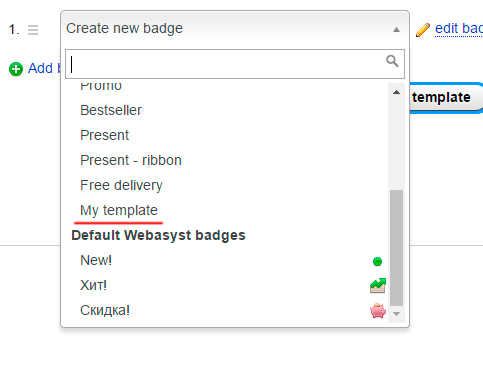Click the dropdown list scrollbar thumb
The height and width of the screenshot is (376, 483).
pos(396,248)
